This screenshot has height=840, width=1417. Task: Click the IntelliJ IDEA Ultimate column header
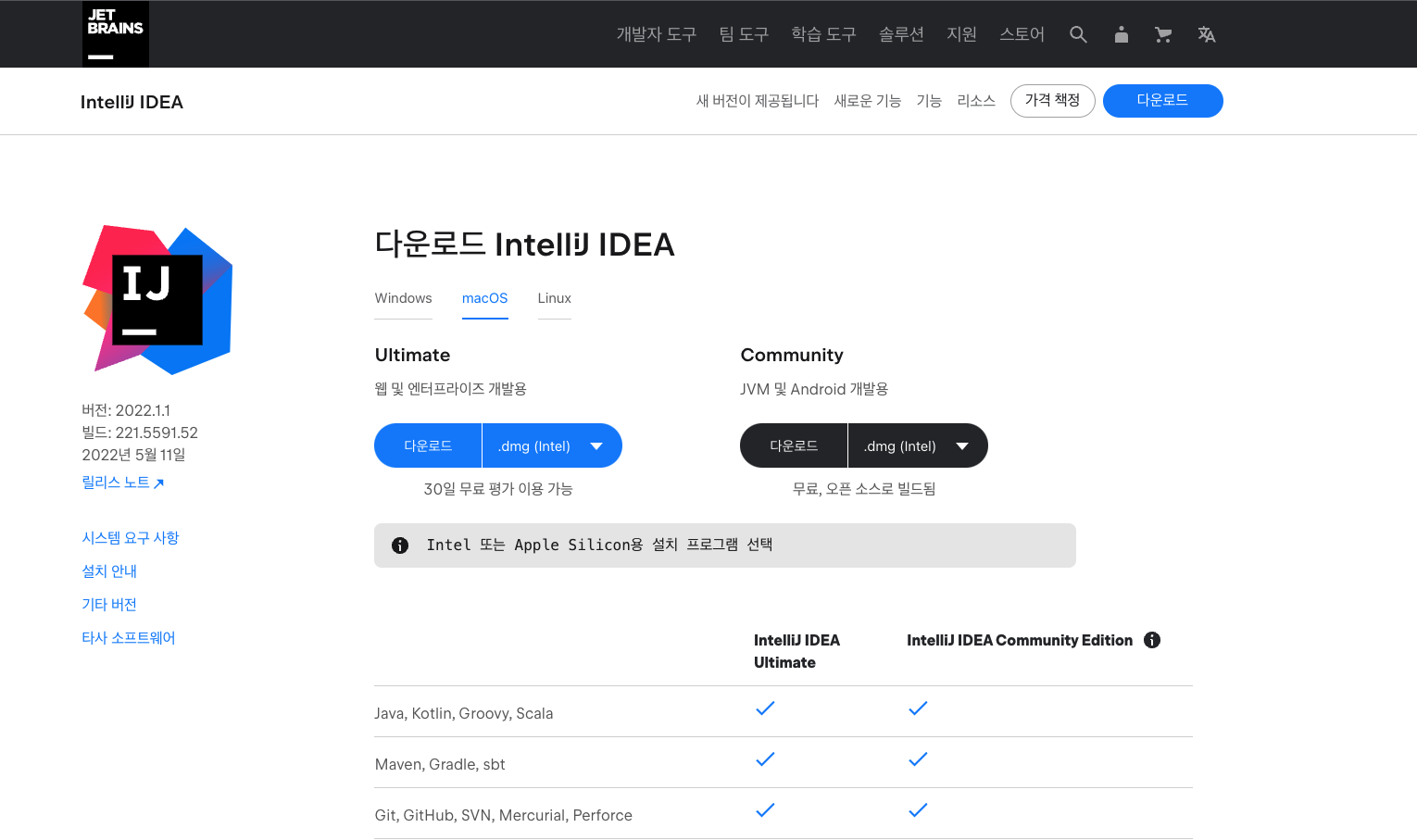(796, 651)
